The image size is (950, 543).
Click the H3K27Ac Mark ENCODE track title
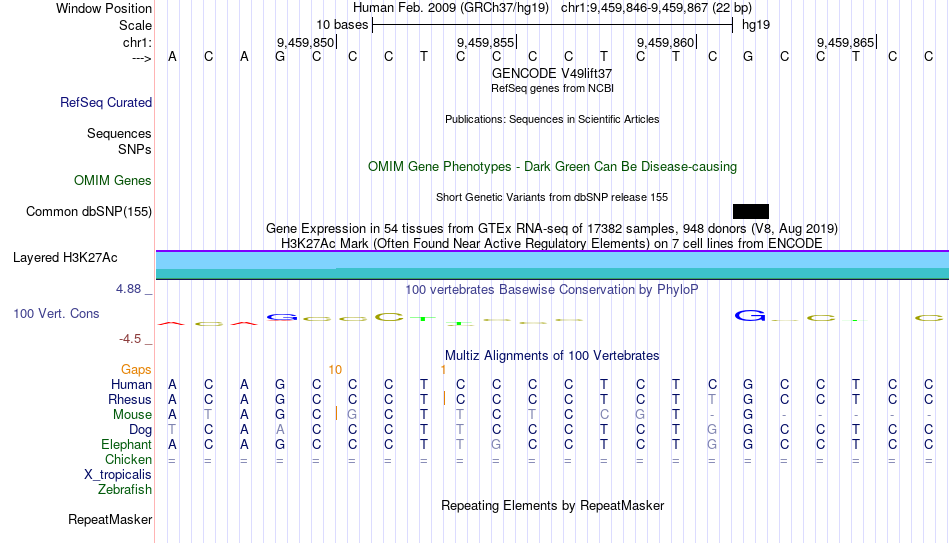tap(552, 244)
